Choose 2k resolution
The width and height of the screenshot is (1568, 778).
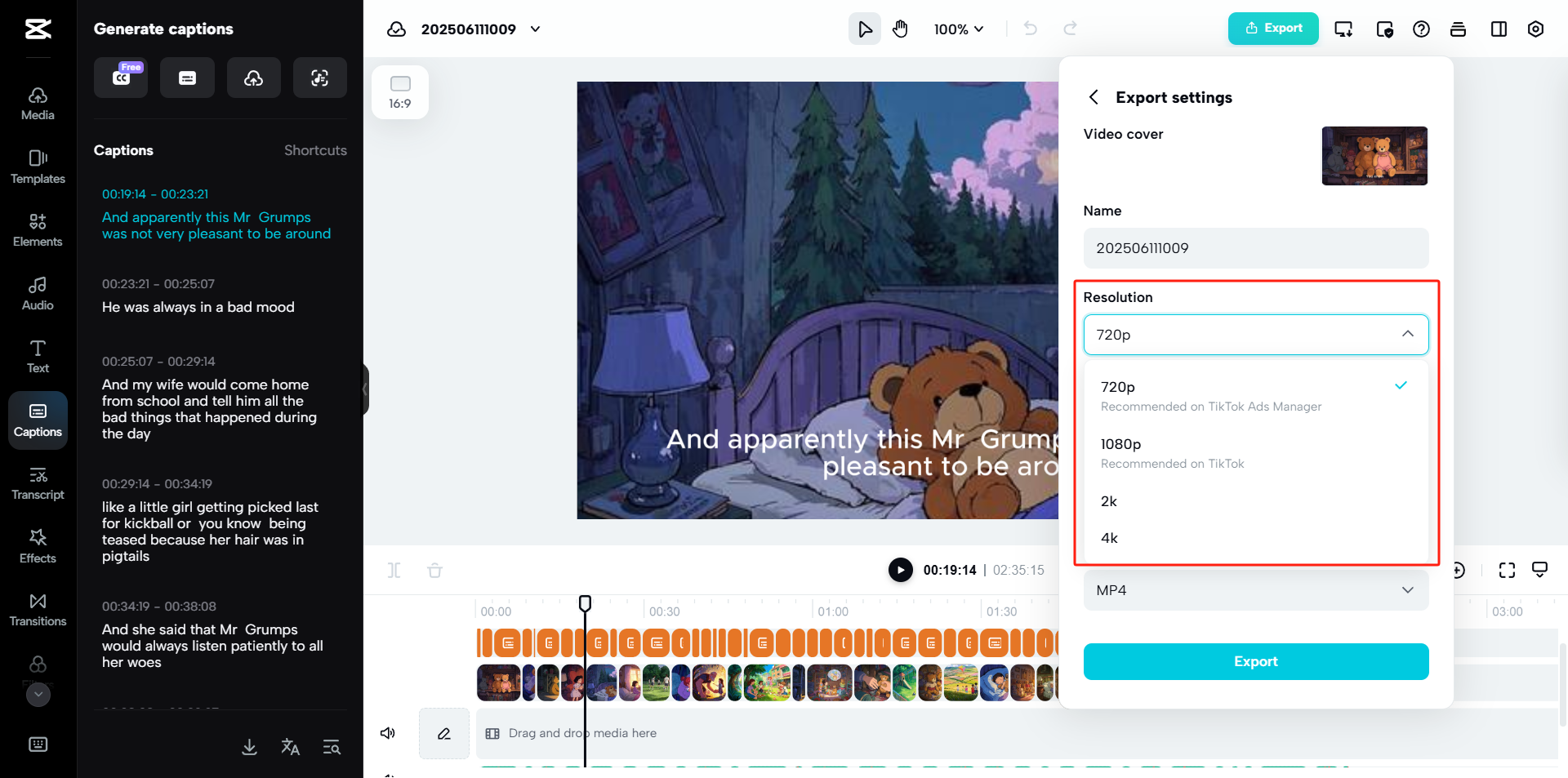pos(1256,501)
